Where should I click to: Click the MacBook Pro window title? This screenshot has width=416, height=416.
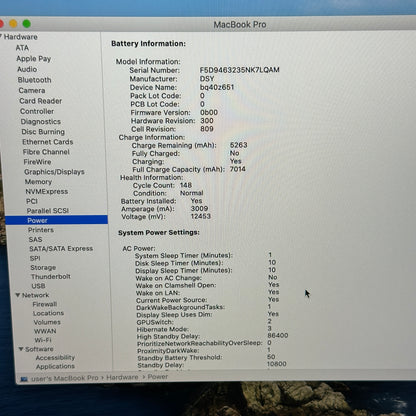[240, 25]
